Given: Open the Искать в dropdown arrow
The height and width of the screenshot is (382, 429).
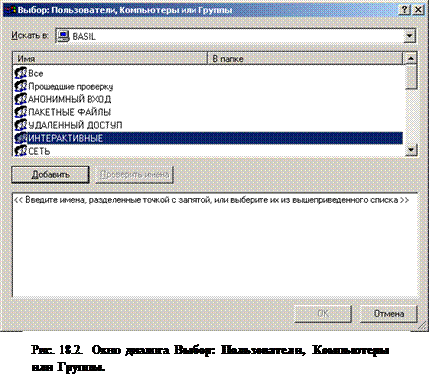Looking at the screenshot, I should [x=410, y=36].
